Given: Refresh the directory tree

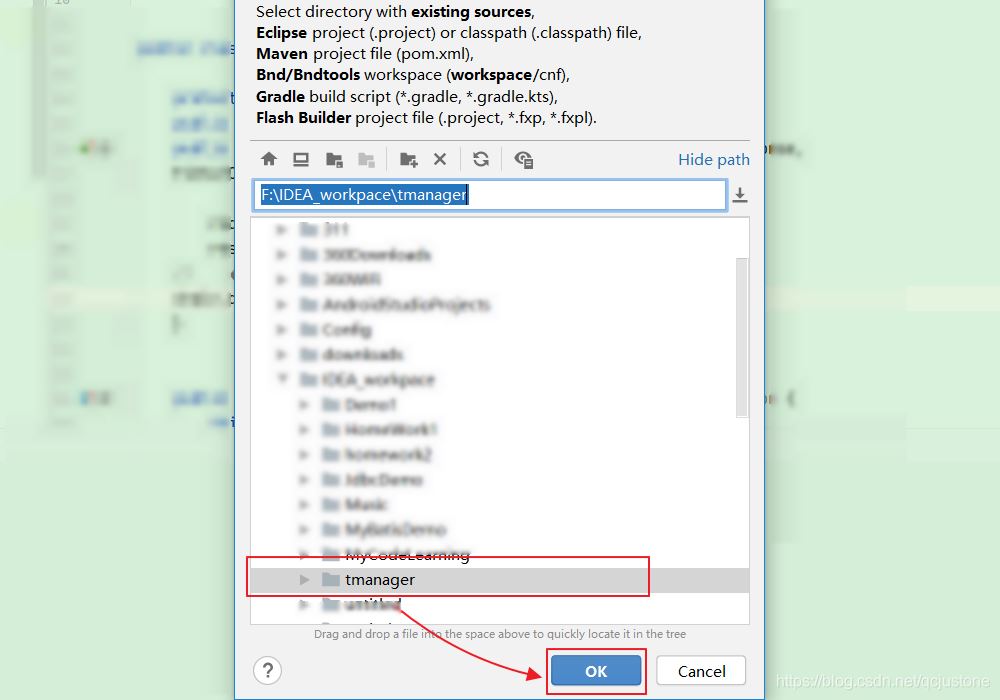Looking at the screenshot, I should (481, 159).
